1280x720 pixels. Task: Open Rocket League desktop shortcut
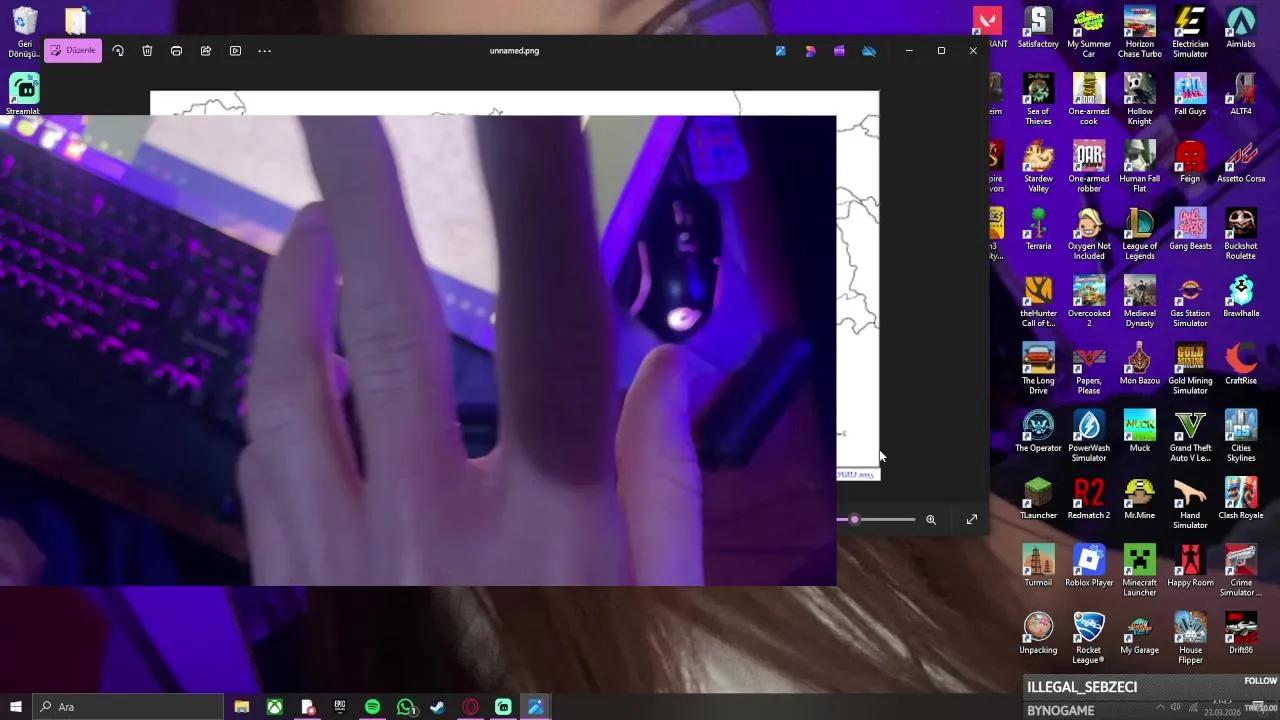1089,637
